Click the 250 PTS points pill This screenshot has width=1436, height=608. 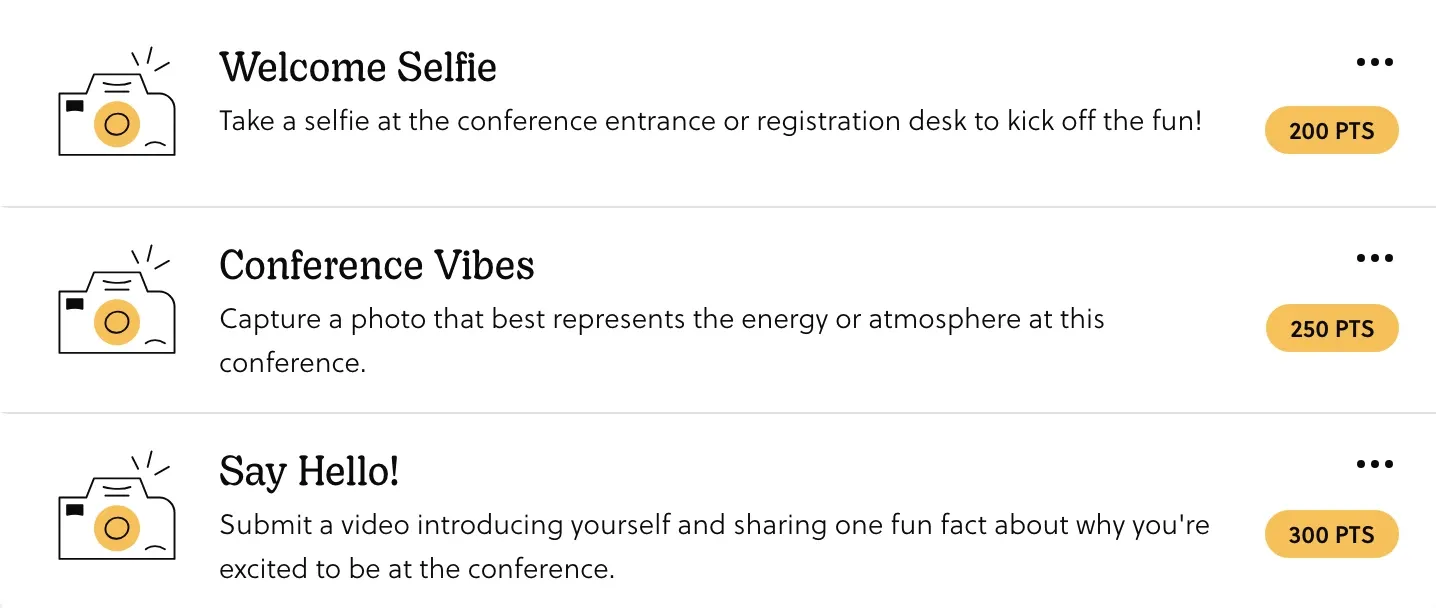tap(1331, 328)
